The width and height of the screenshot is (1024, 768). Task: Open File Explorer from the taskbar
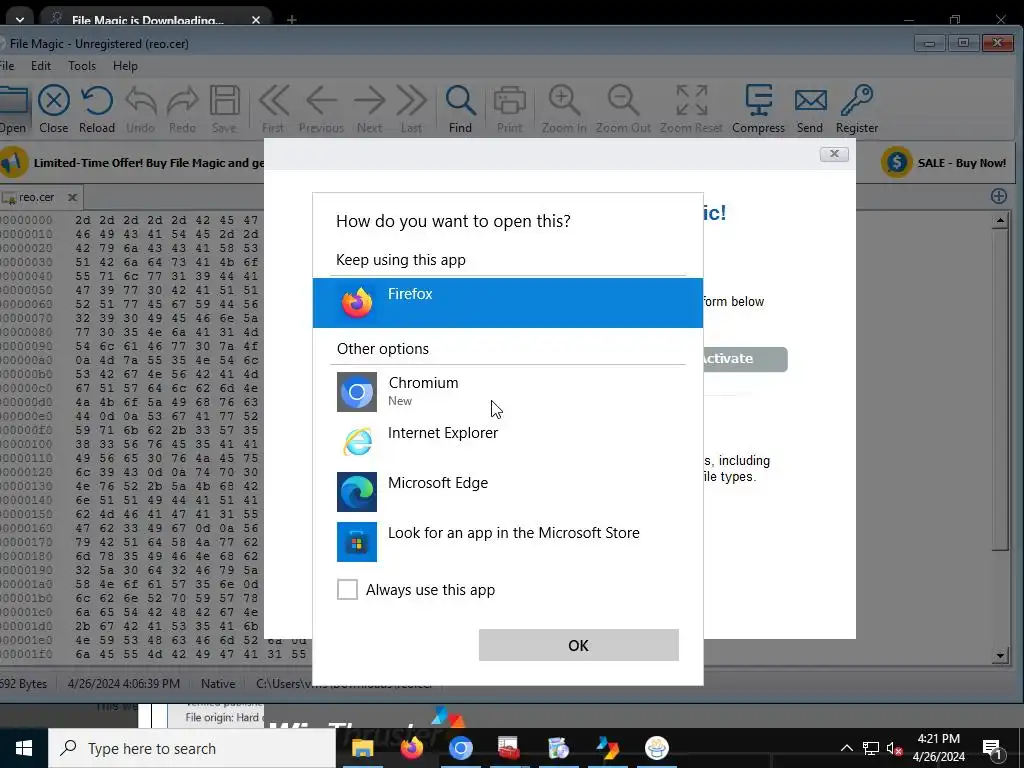362,748
